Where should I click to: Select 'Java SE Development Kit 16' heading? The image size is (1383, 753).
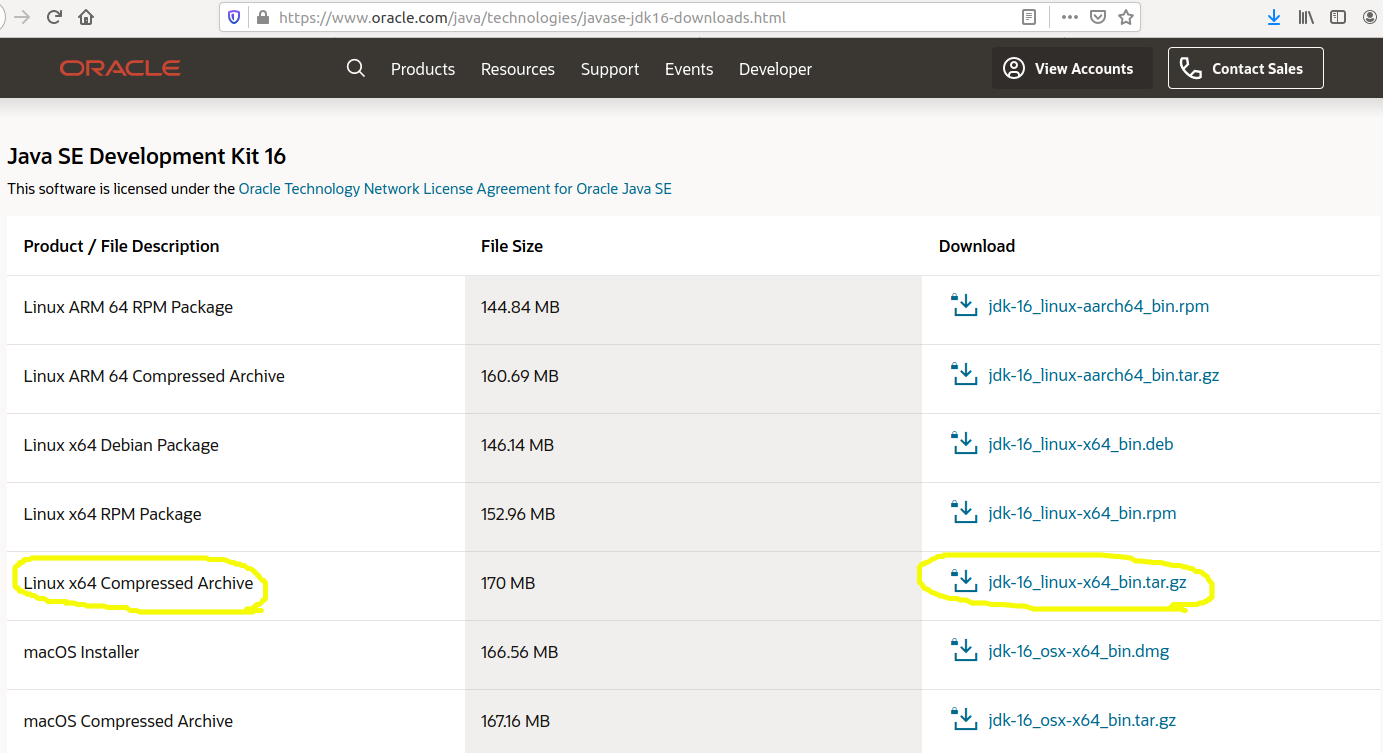[x=146, y=156]
